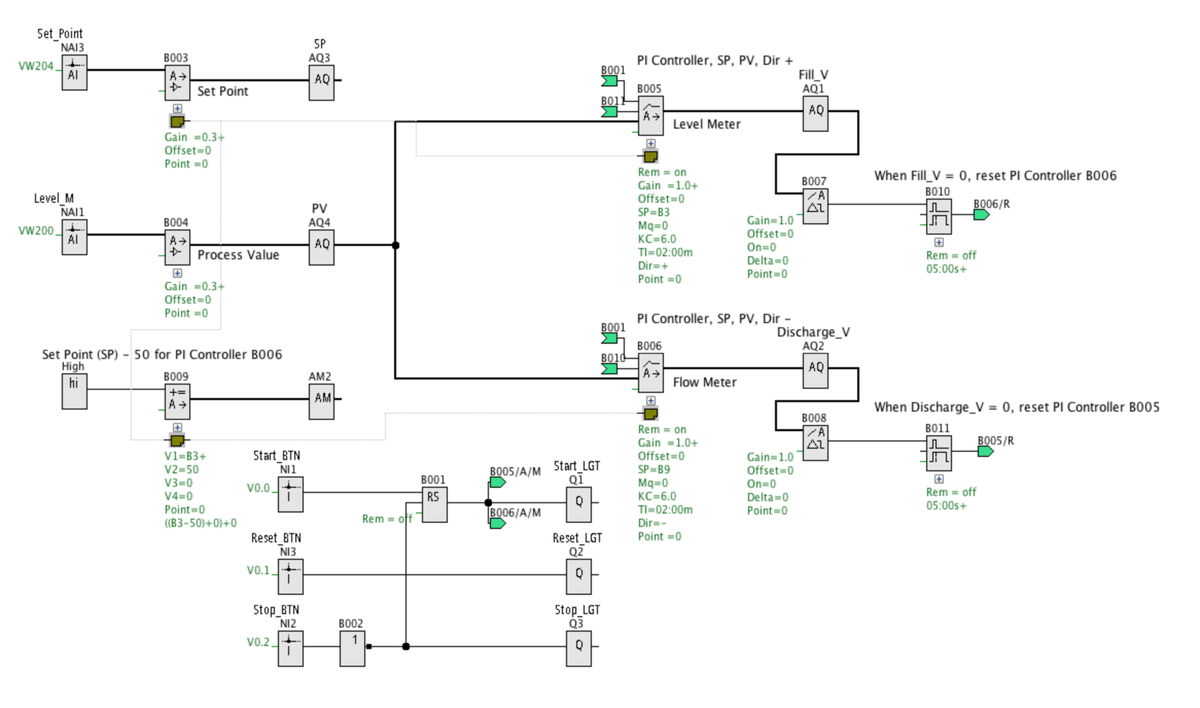
Task: Toggle the parameter expander under B010
Action: [x=939, y=242]
